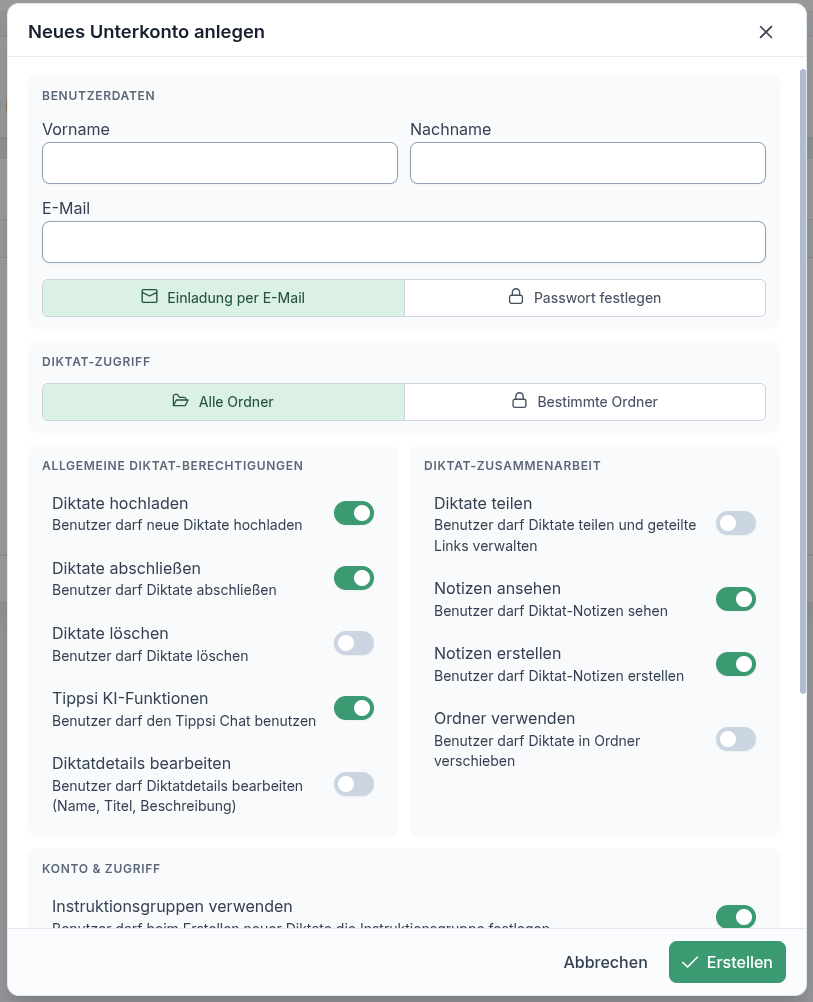Viewport: 813px width, 1002px height.
Task: Click the envelope icon in invitation option
Action: (x=149, y=297)
